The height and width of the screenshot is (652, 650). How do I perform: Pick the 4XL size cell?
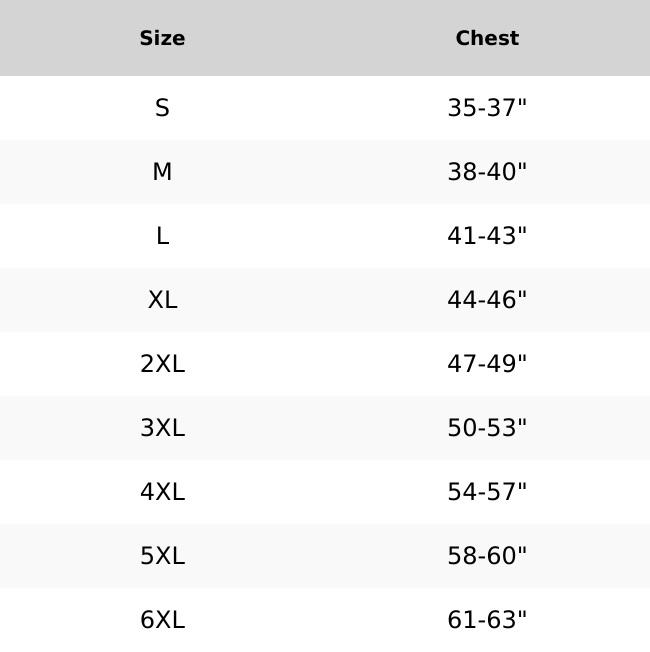[162, 492]
